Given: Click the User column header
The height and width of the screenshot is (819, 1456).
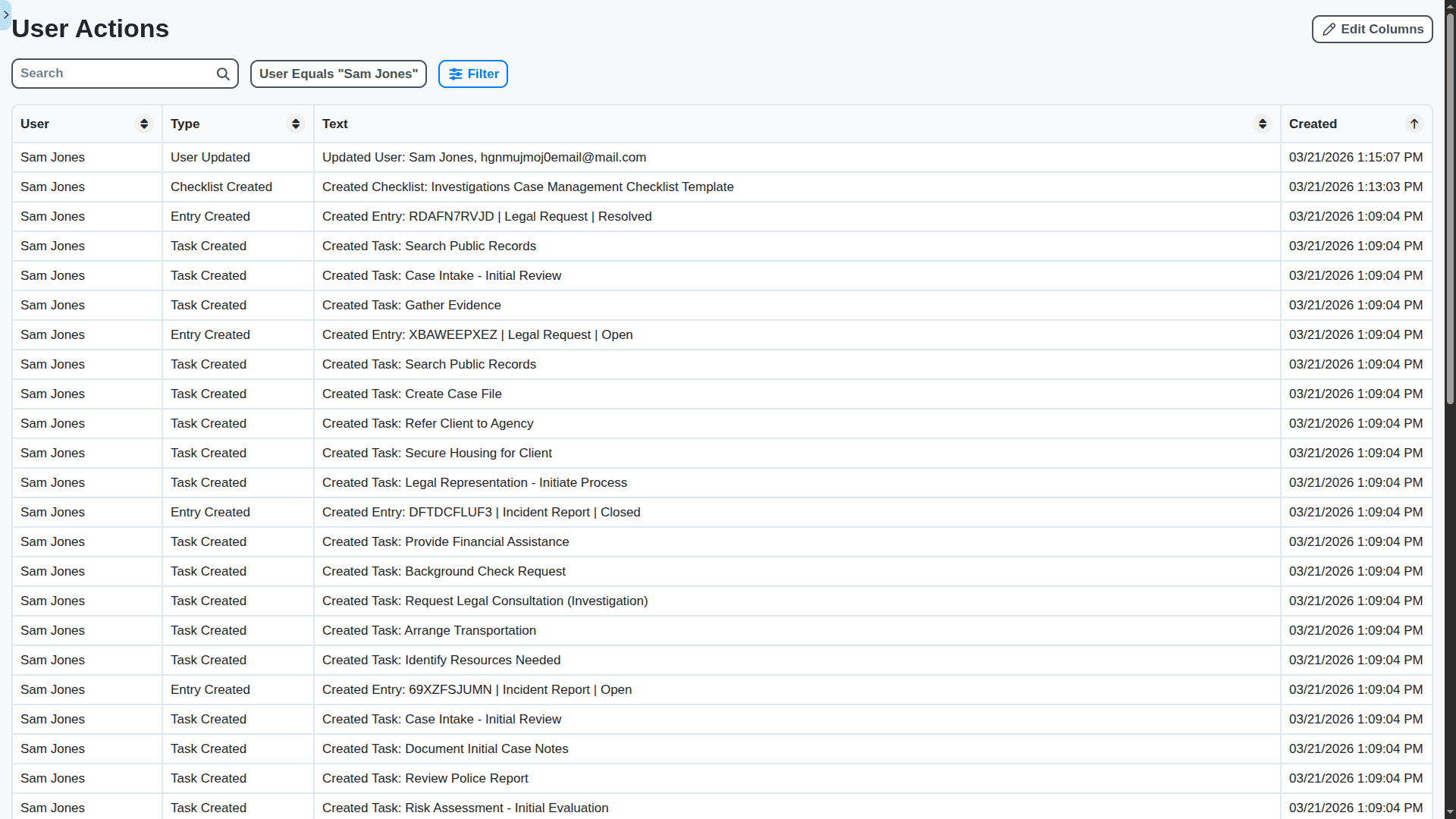Looking at the screenshot, I should pyautogui.click(x=34, y=124).
